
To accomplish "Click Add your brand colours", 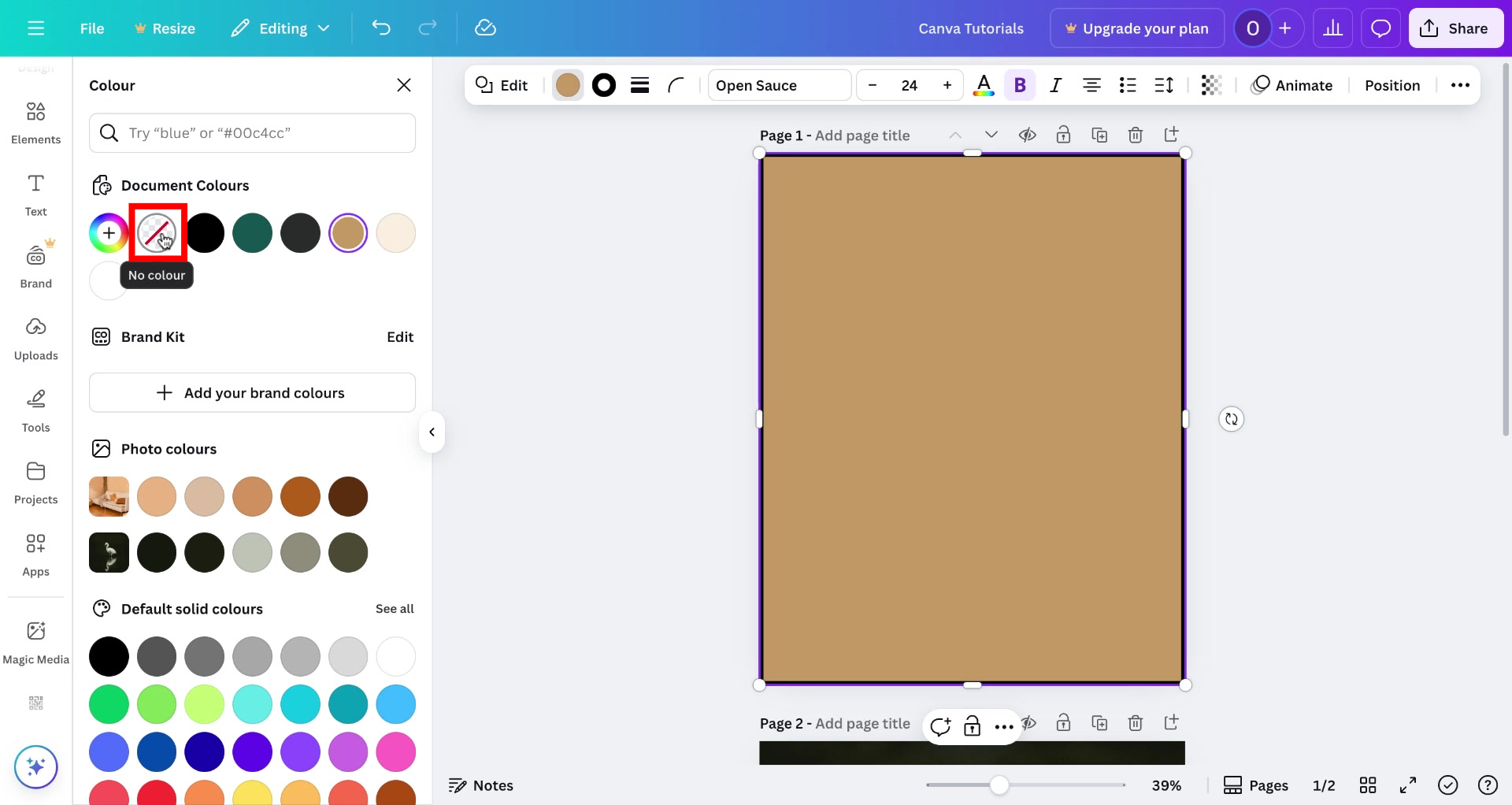I will 252,392.
